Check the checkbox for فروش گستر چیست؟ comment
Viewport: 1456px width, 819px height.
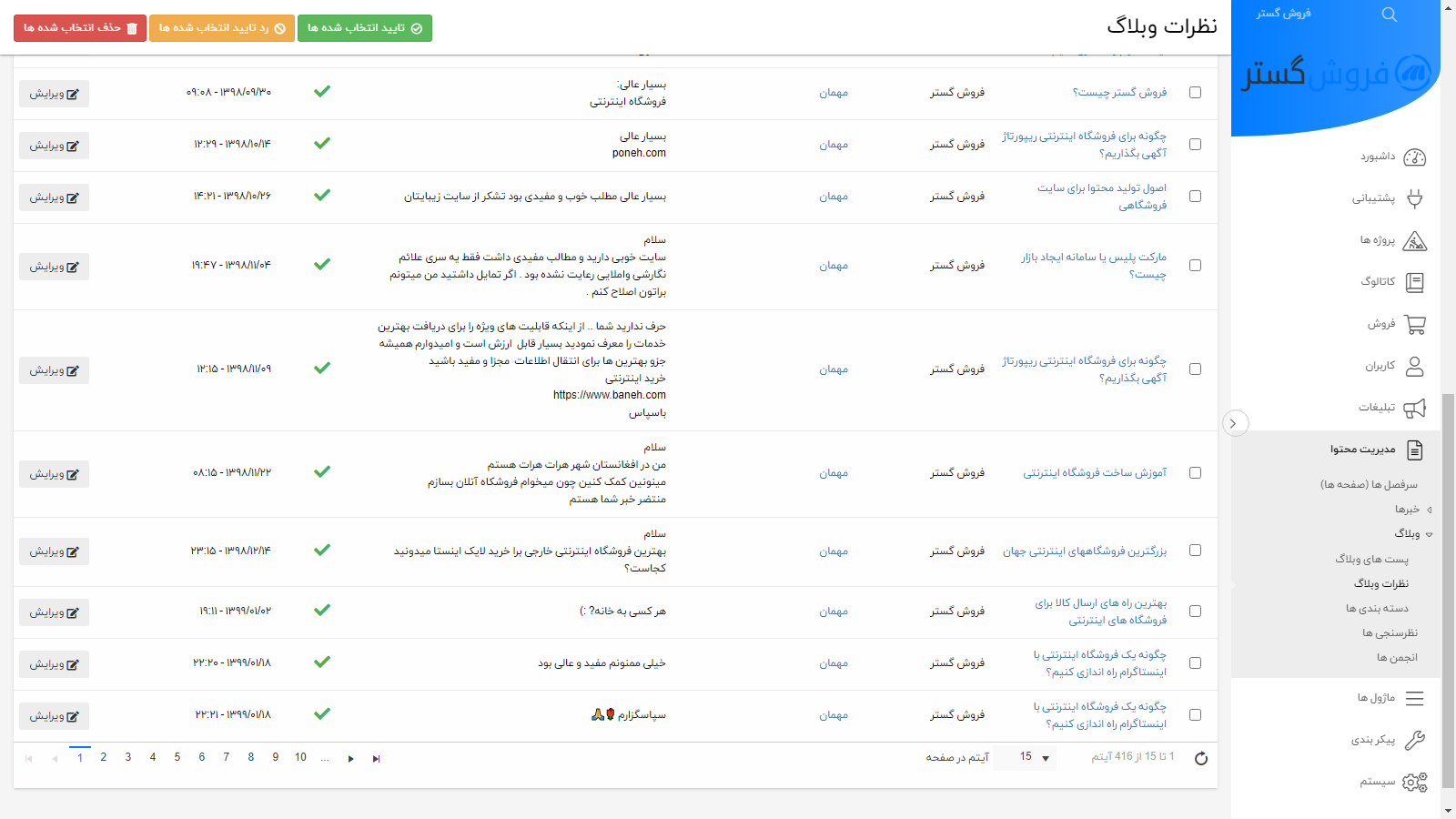[1196, 92]
